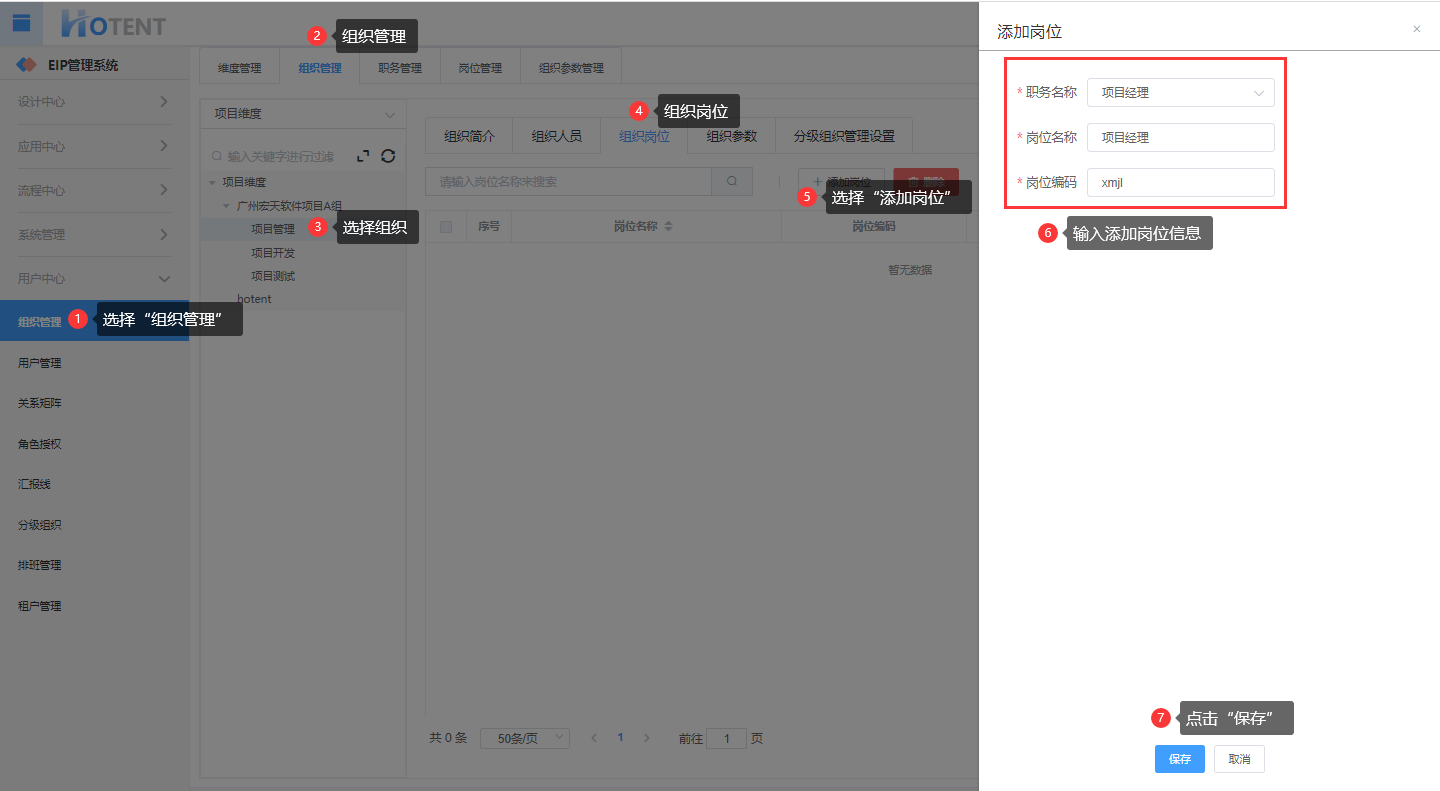
Task: Click the 添加岗位 button
Action: click(x=841, y=182)
